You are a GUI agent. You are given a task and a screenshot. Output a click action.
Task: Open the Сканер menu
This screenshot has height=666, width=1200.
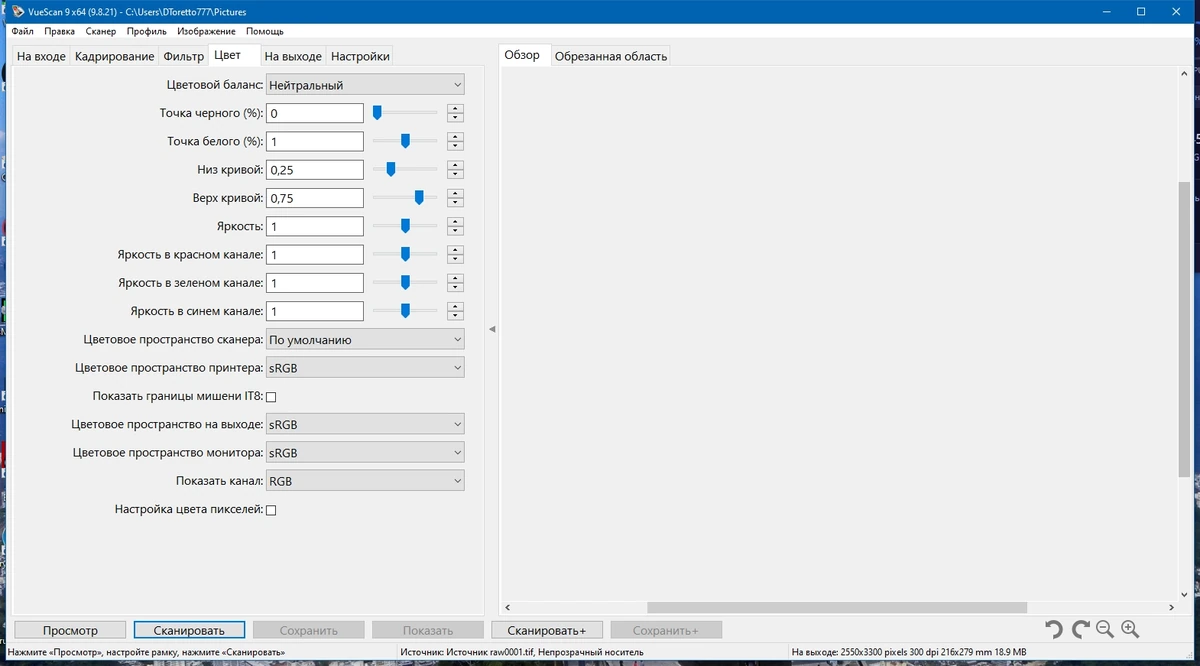[x=101, y=32]
